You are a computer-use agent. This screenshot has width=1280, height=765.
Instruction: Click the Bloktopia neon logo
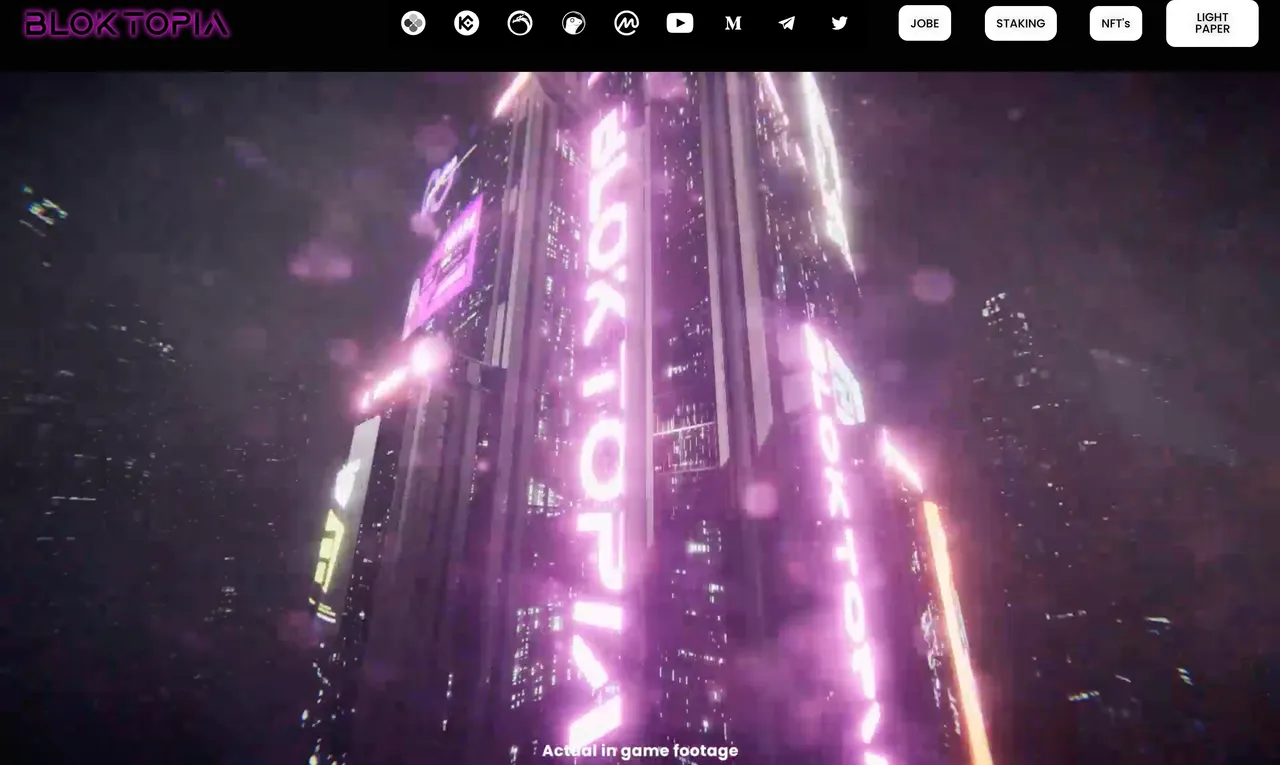click(x=127, y=24)
